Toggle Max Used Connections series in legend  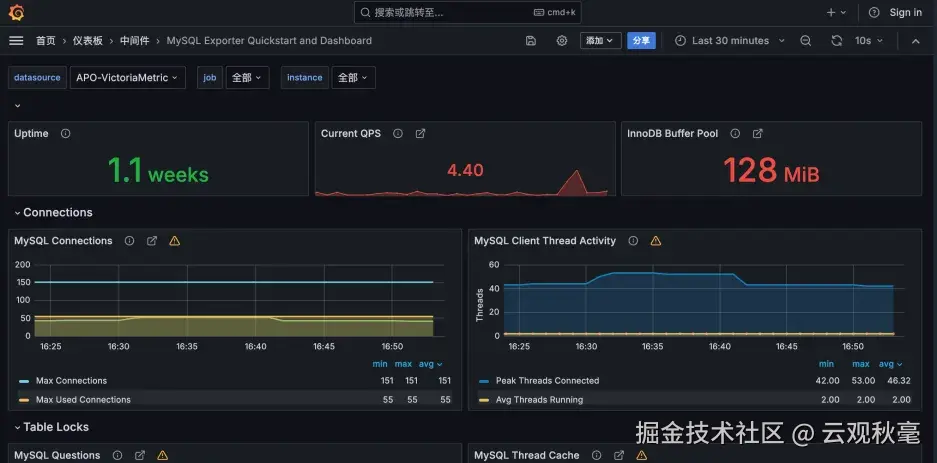coord(83,400)
